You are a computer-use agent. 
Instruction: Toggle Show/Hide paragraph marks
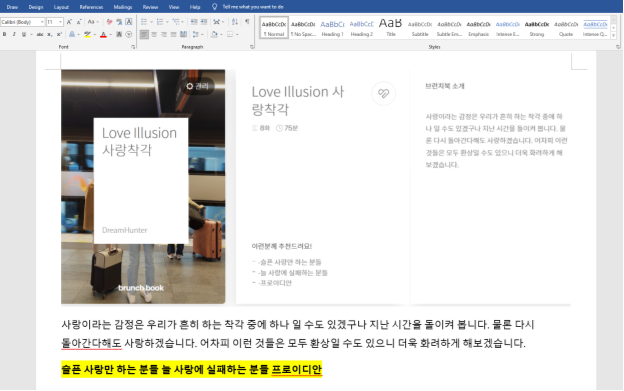(x=247, y=22)
